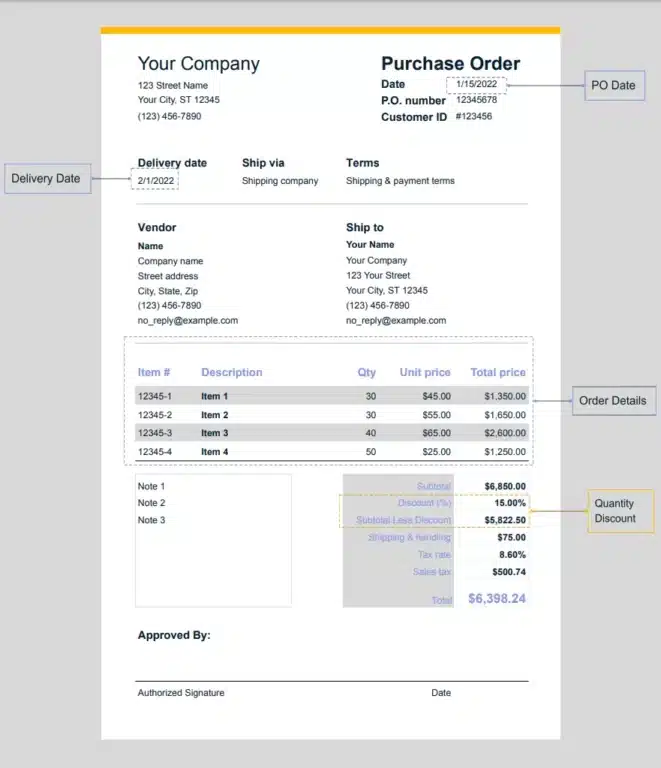This screenshot has height=768, width=661.
Task: Click the Order Details annotation box
Action: coord(613,401)
